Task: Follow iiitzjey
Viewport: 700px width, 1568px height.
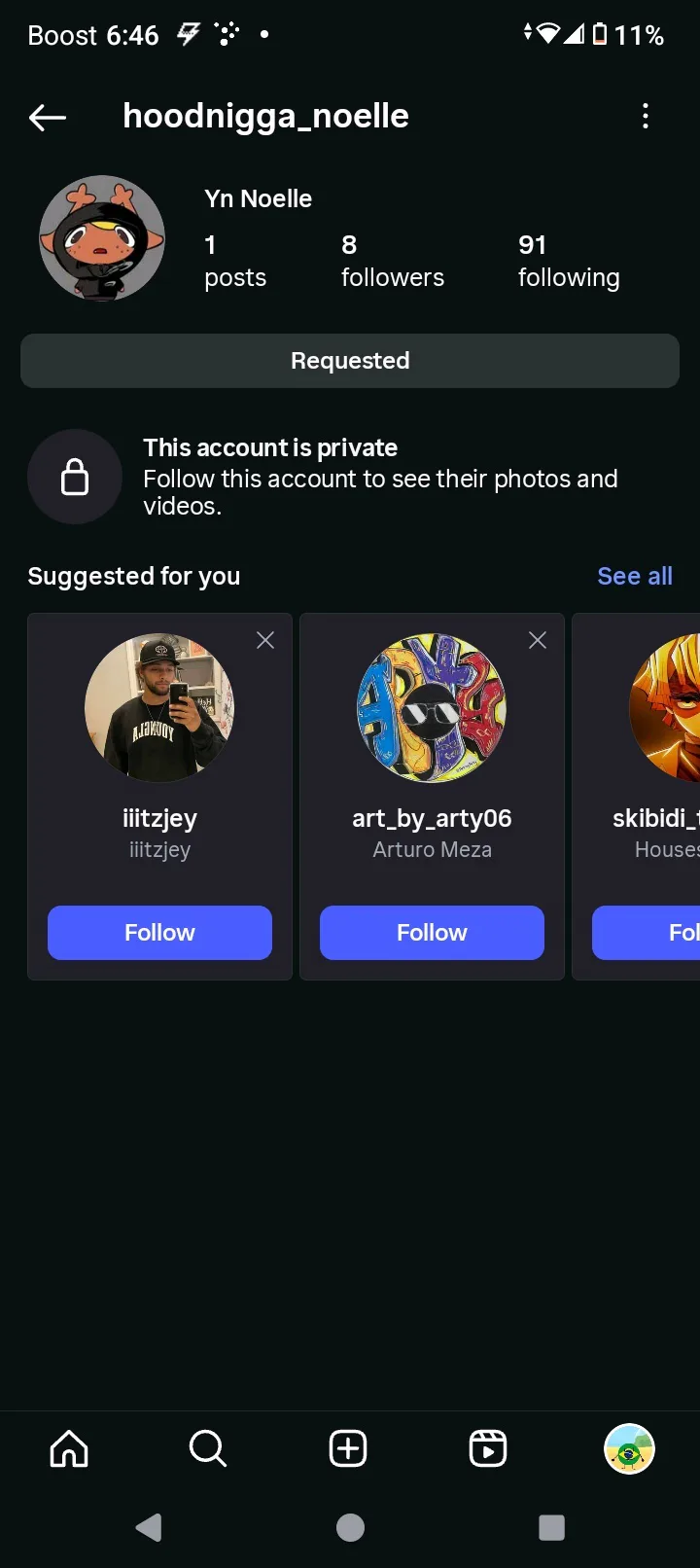Action: point(159,933)
